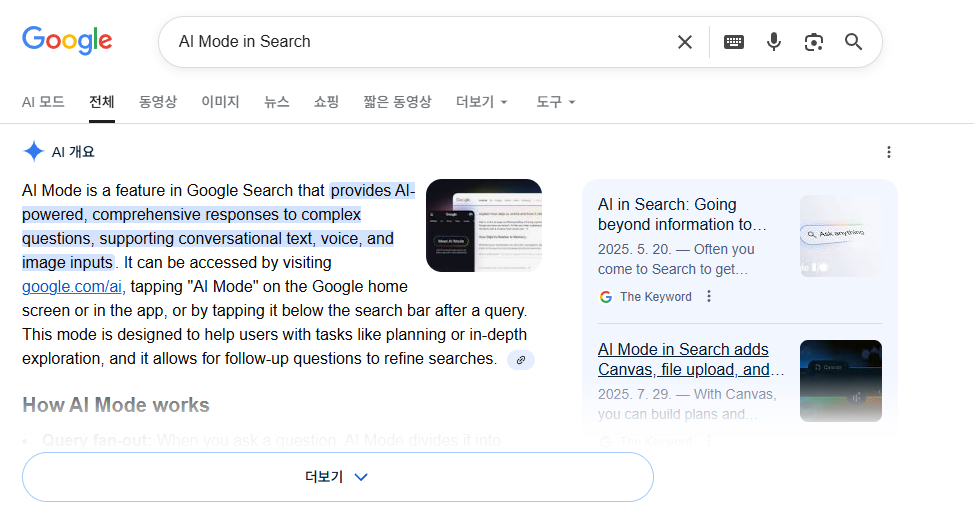Screen dimensions: 974x510
Task: Open the 동영상 tab
Action: tap(158, 102)
